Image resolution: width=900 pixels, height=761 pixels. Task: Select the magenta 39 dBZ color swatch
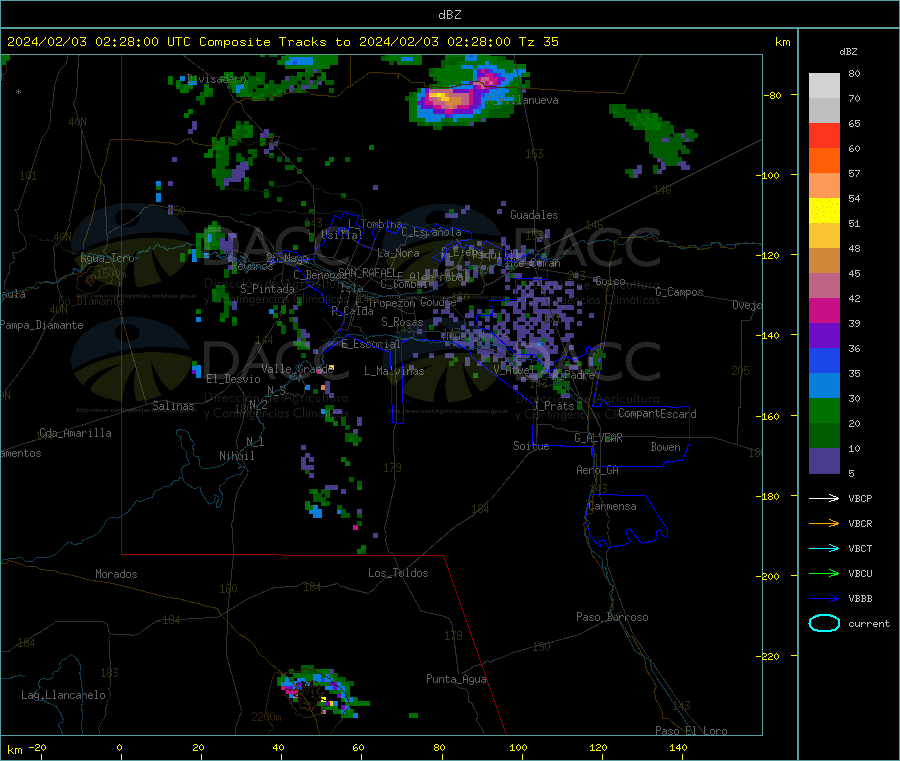pyautogui.click(x=824, y=310)
